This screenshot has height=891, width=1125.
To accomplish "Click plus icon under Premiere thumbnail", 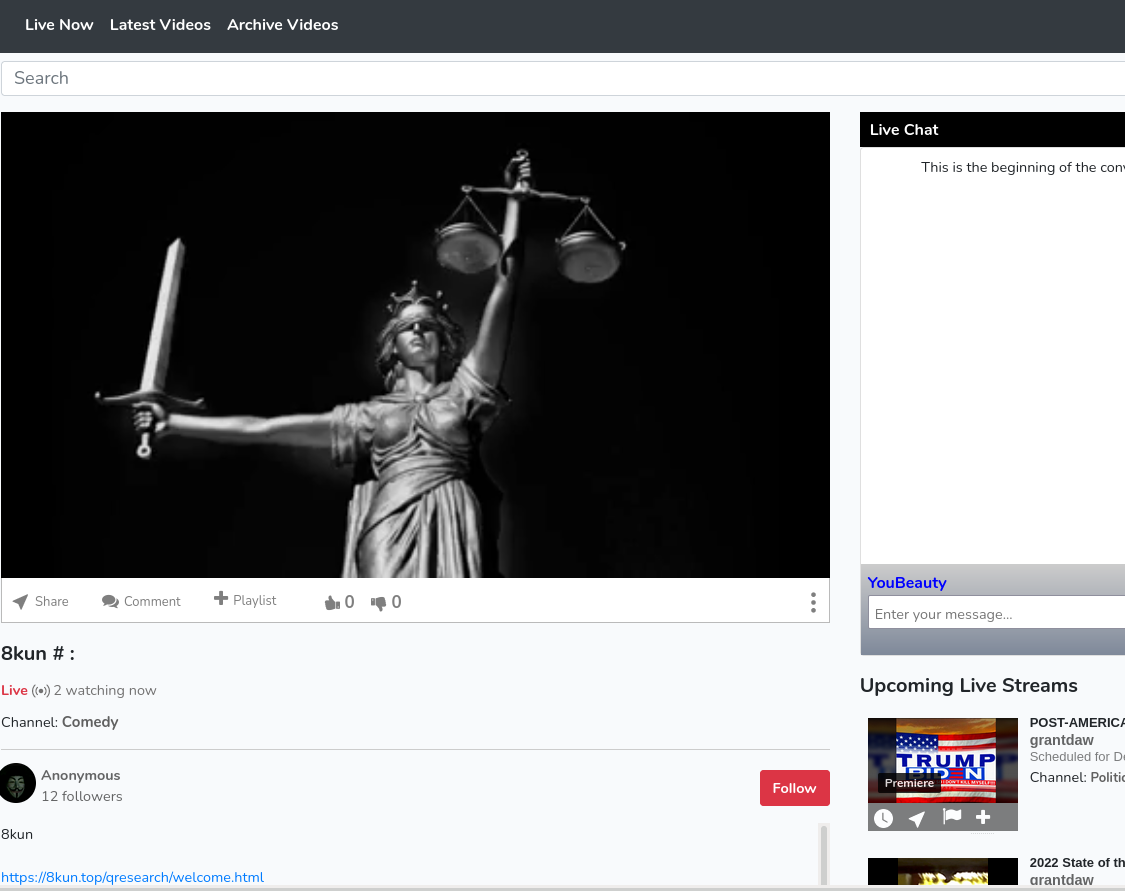I will [x=983, y=816].
